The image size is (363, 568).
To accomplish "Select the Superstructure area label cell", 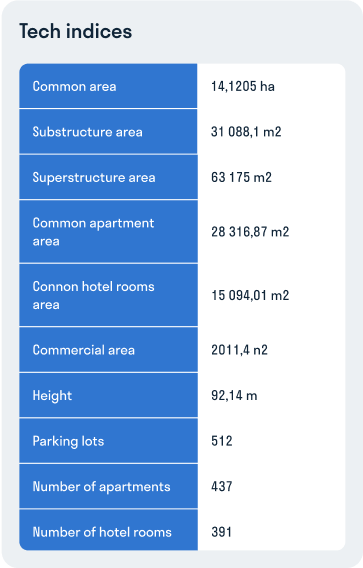I will click(108, 177).
